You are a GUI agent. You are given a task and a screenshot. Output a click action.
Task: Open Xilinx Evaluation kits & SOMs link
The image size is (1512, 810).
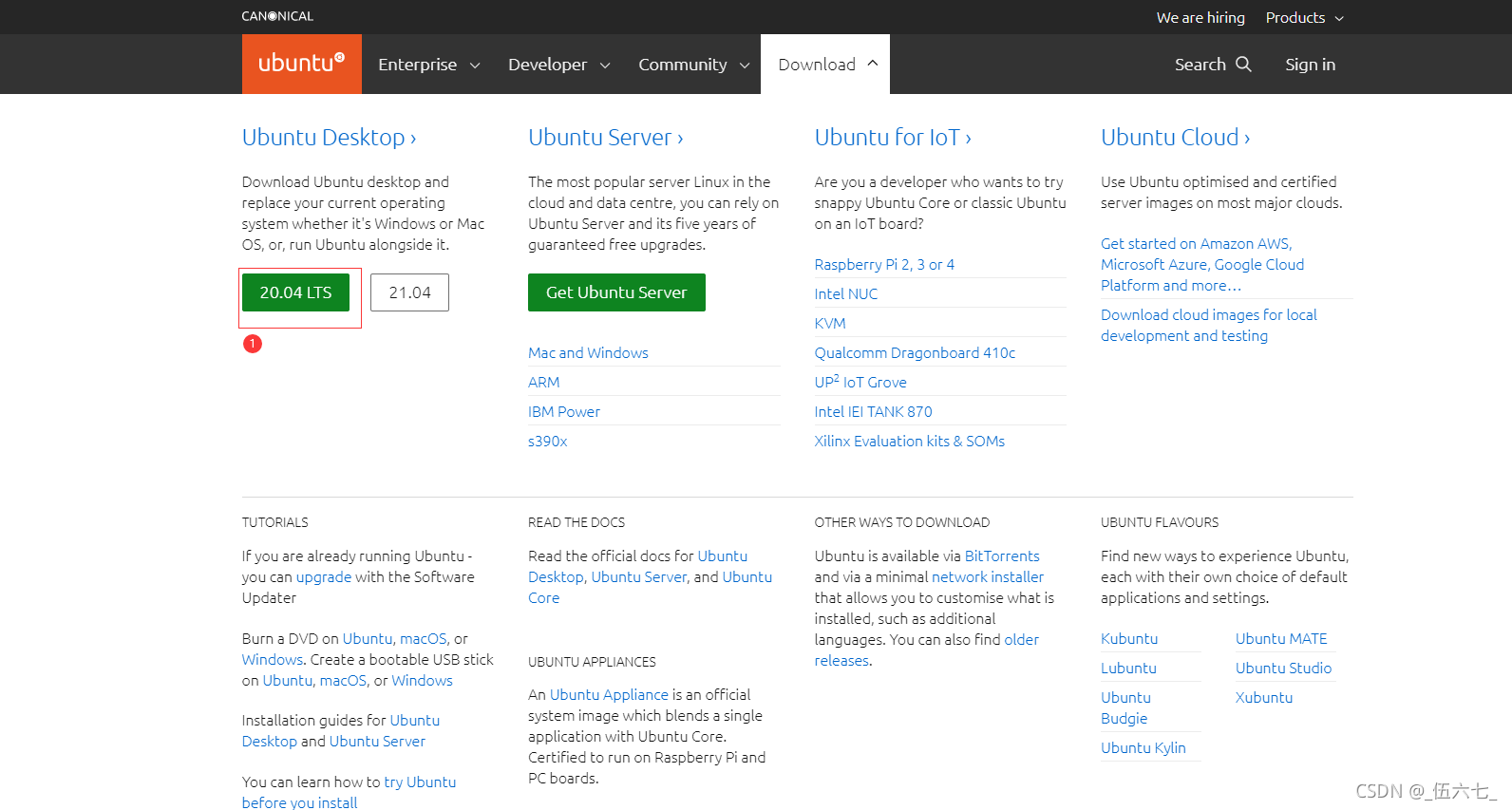pyautogui.click(x=909, y=441)
